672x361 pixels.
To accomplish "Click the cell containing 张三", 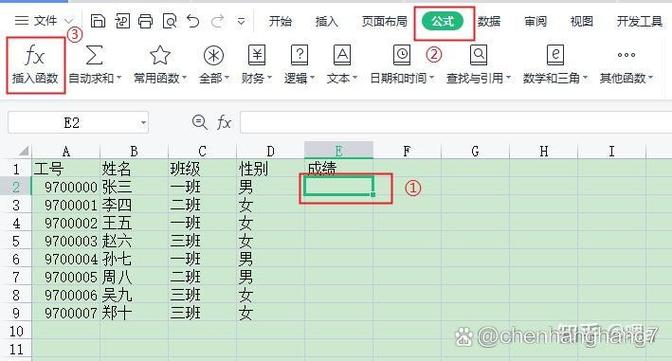I will pyautogui.click(x=134, y=187).
